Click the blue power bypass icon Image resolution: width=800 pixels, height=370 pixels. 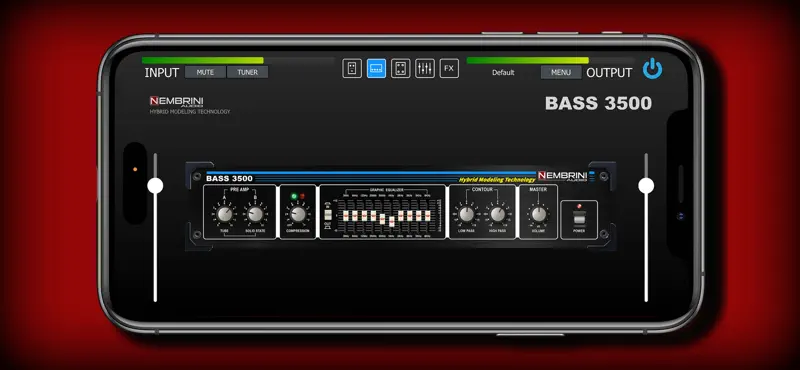tap(652, 68)
